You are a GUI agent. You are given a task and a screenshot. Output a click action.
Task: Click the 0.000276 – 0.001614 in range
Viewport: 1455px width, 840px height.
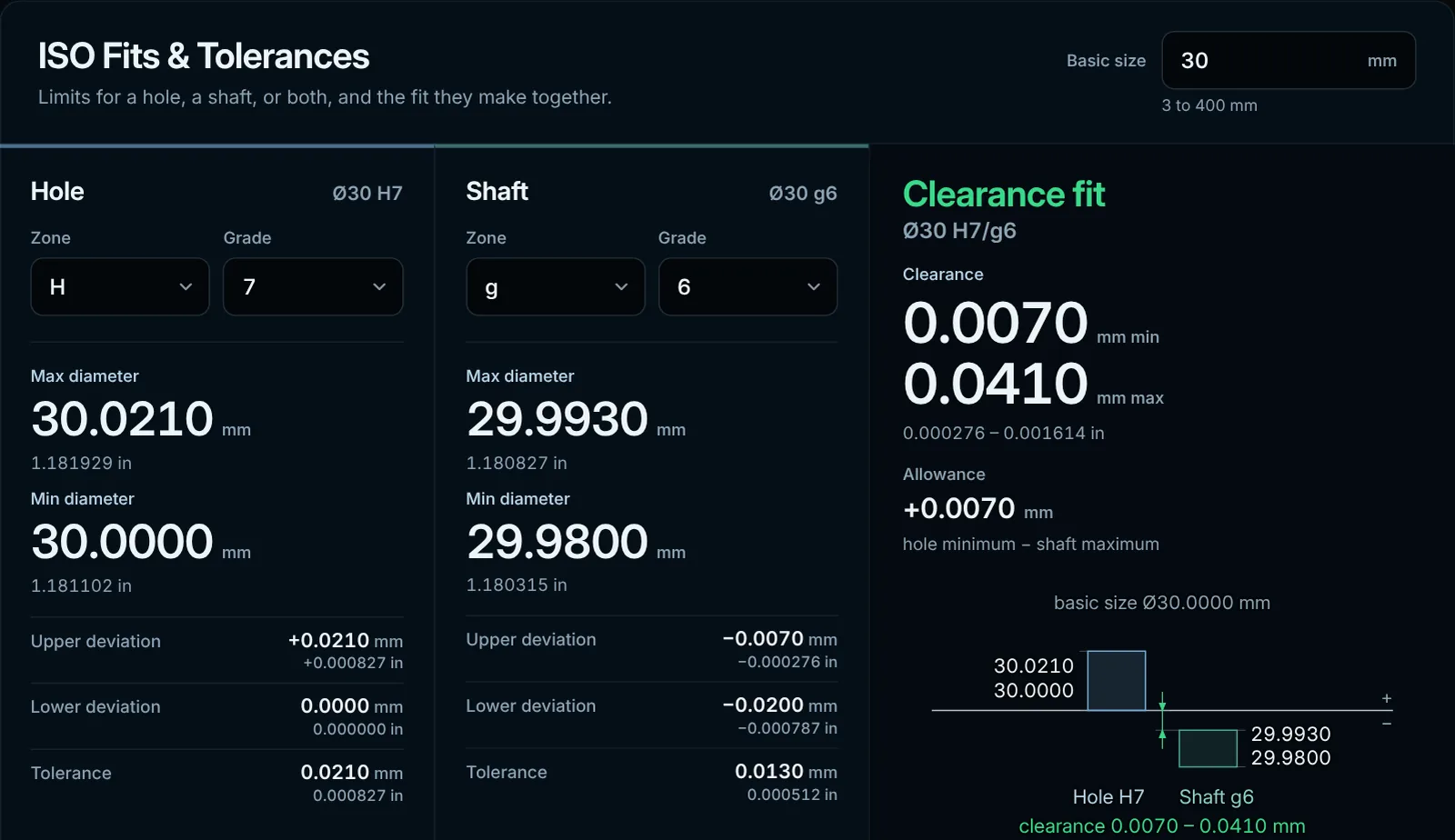point(1004,434)
